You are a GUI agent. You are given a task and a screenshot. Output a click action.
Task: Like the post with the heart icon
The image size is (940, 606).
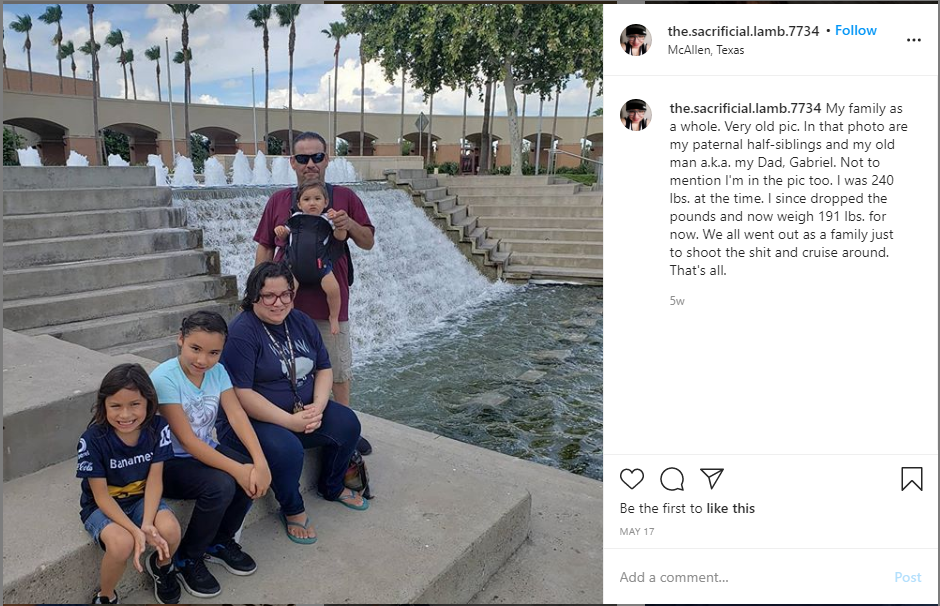631,479
